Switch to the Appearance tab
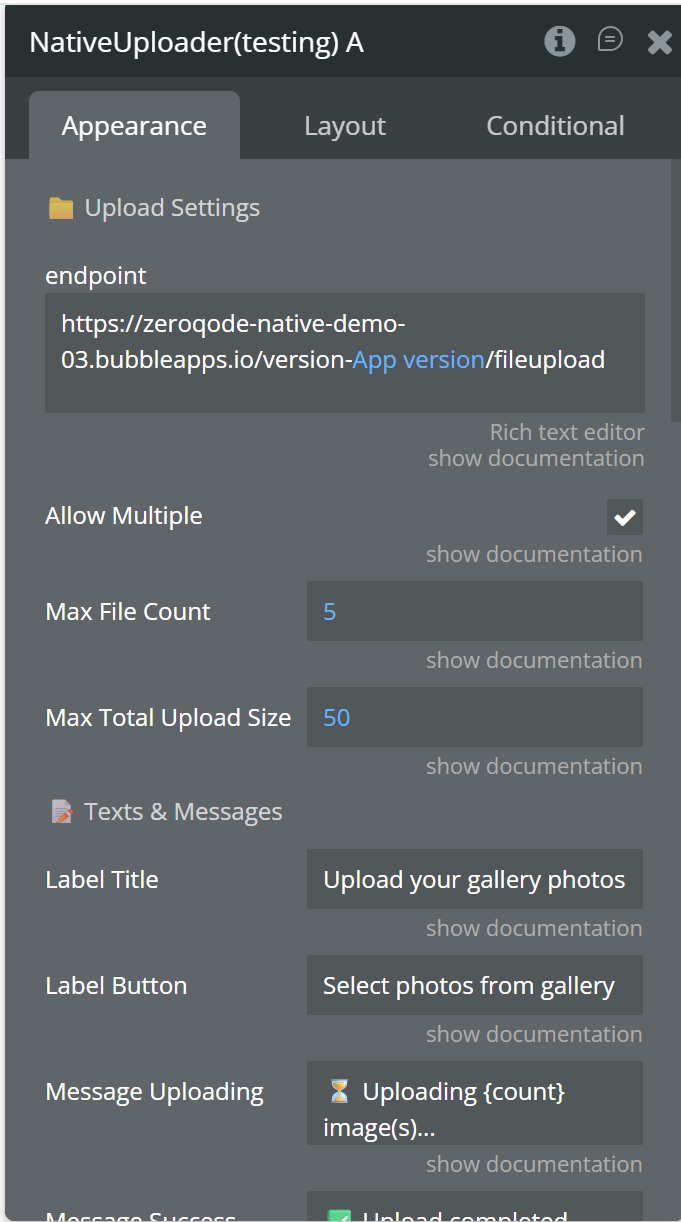This screenshot has height=1222, width=681. click(134, 126)
